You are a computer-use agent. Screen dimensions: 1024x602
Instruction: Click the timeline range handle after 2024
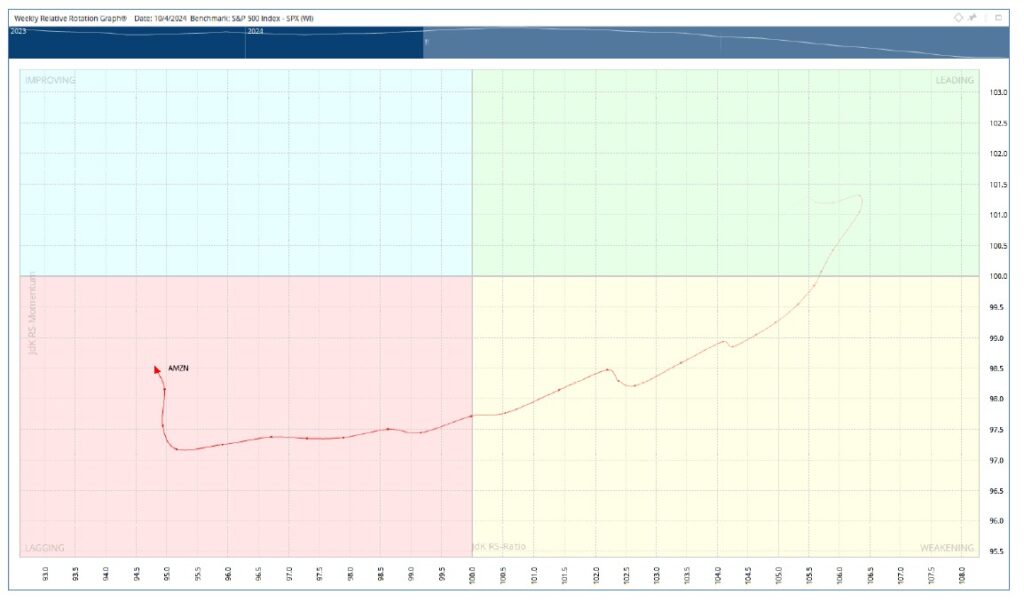425,42
